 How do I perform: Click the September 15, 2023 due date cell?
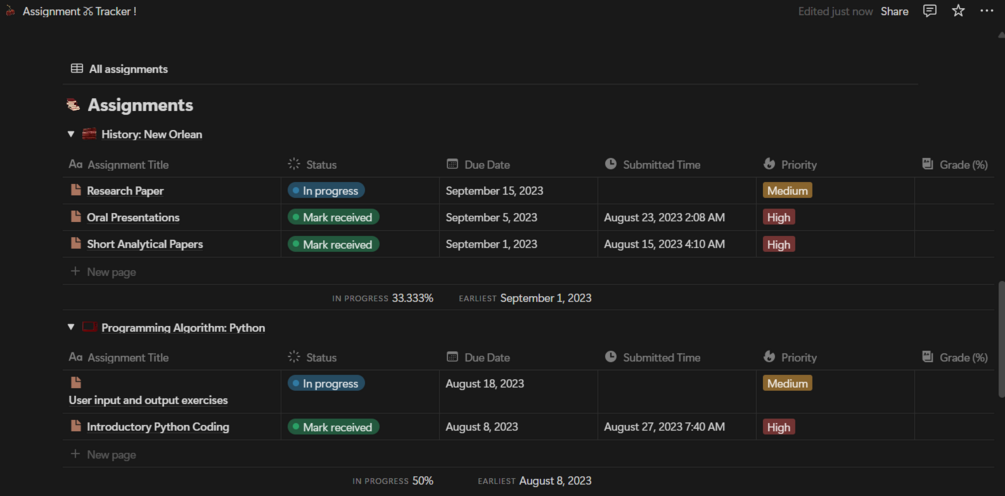point(518,190)
